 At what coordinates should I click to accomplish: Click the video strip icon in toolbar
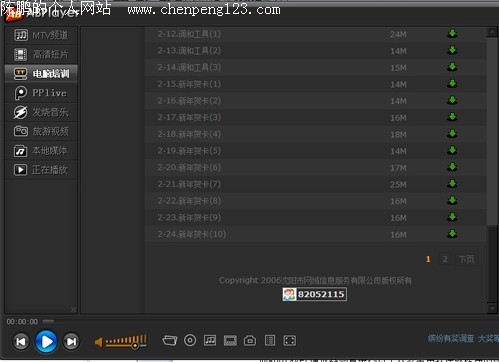(230, 341)
